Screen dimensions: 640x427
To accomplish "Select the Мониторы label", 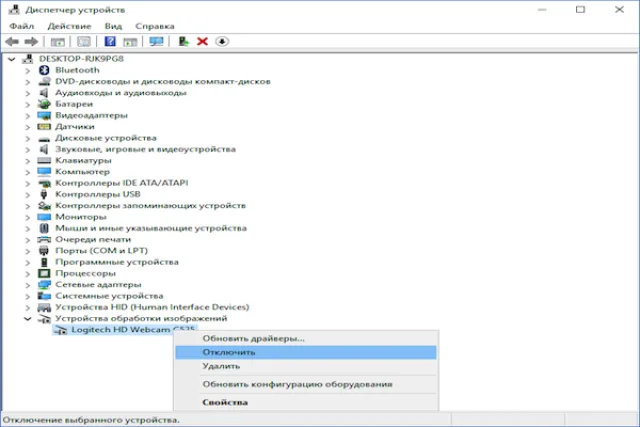I will (x=81, y=217).
